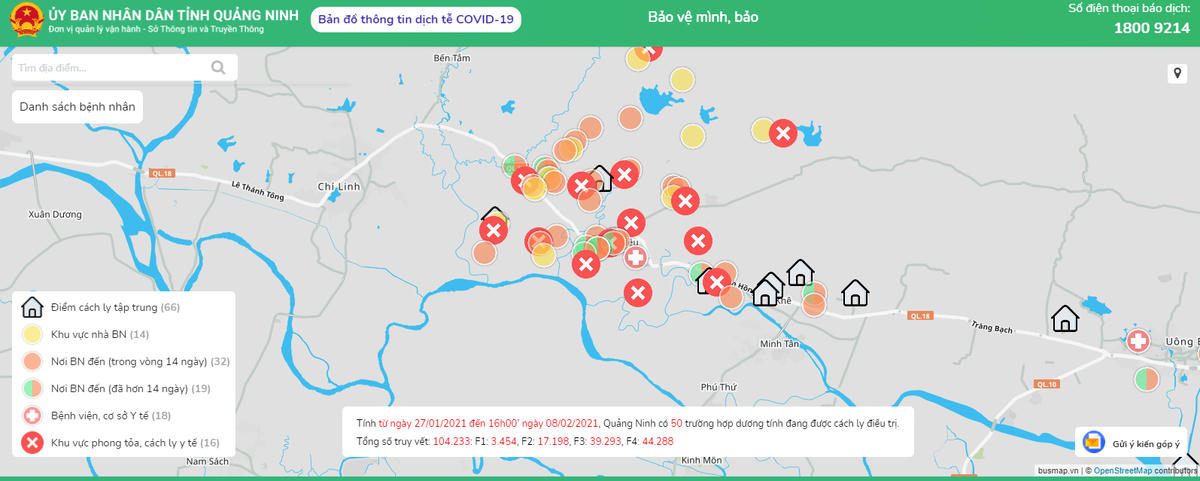Focus the 'Tìm địa điểm...' search field

110,68
